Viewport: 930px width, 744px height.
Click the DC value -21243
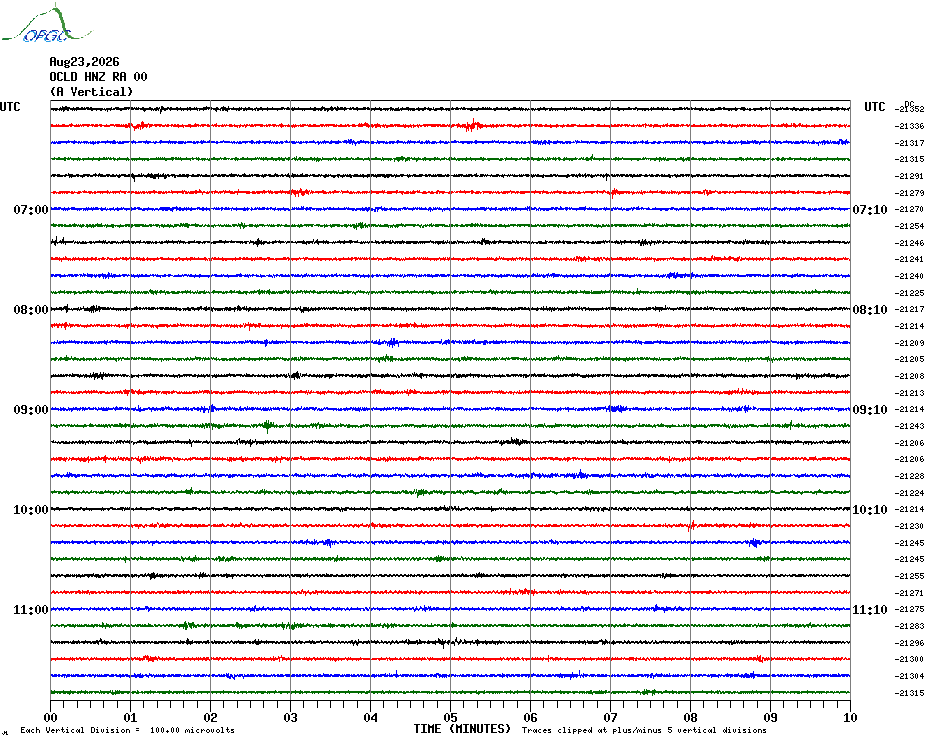[909, 426]
